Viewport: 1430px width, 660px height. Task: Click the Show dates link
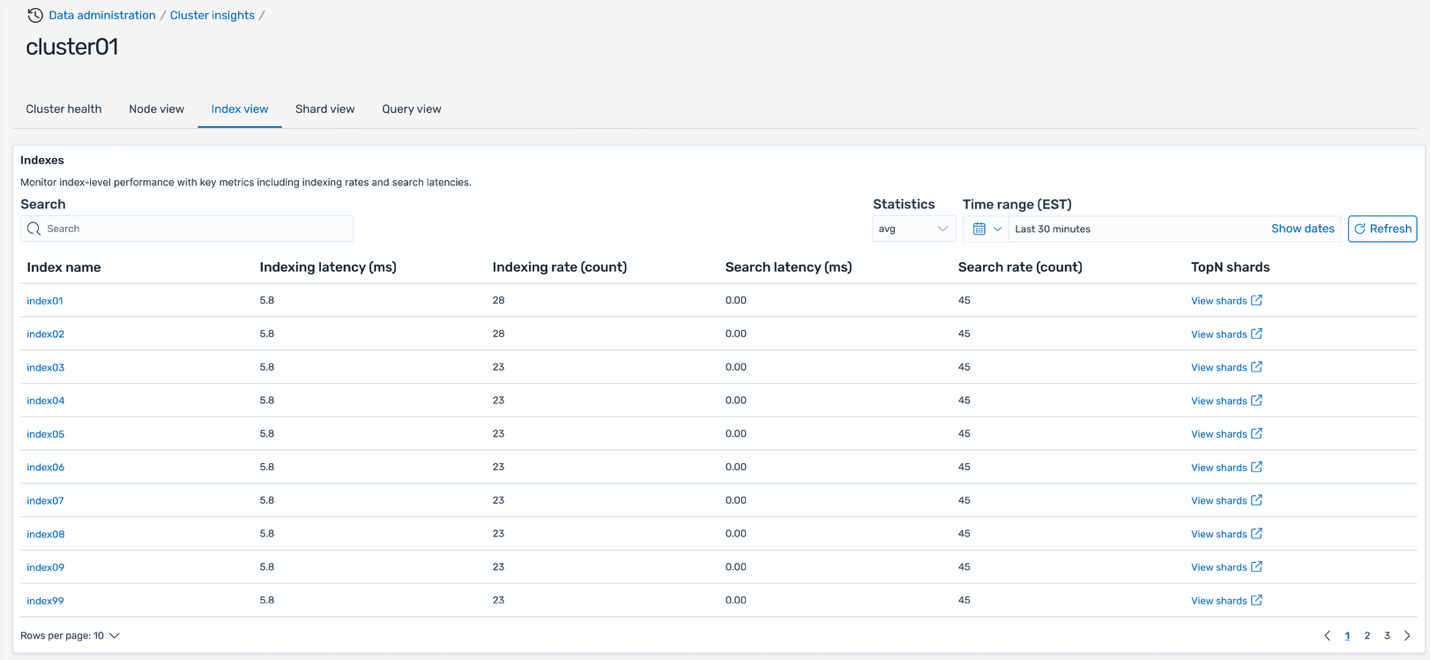1302,229
